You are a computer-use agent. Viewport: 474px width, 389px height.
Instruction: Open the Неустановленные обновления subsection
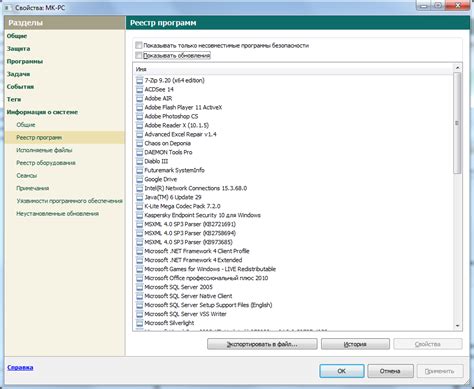(58, 213)
